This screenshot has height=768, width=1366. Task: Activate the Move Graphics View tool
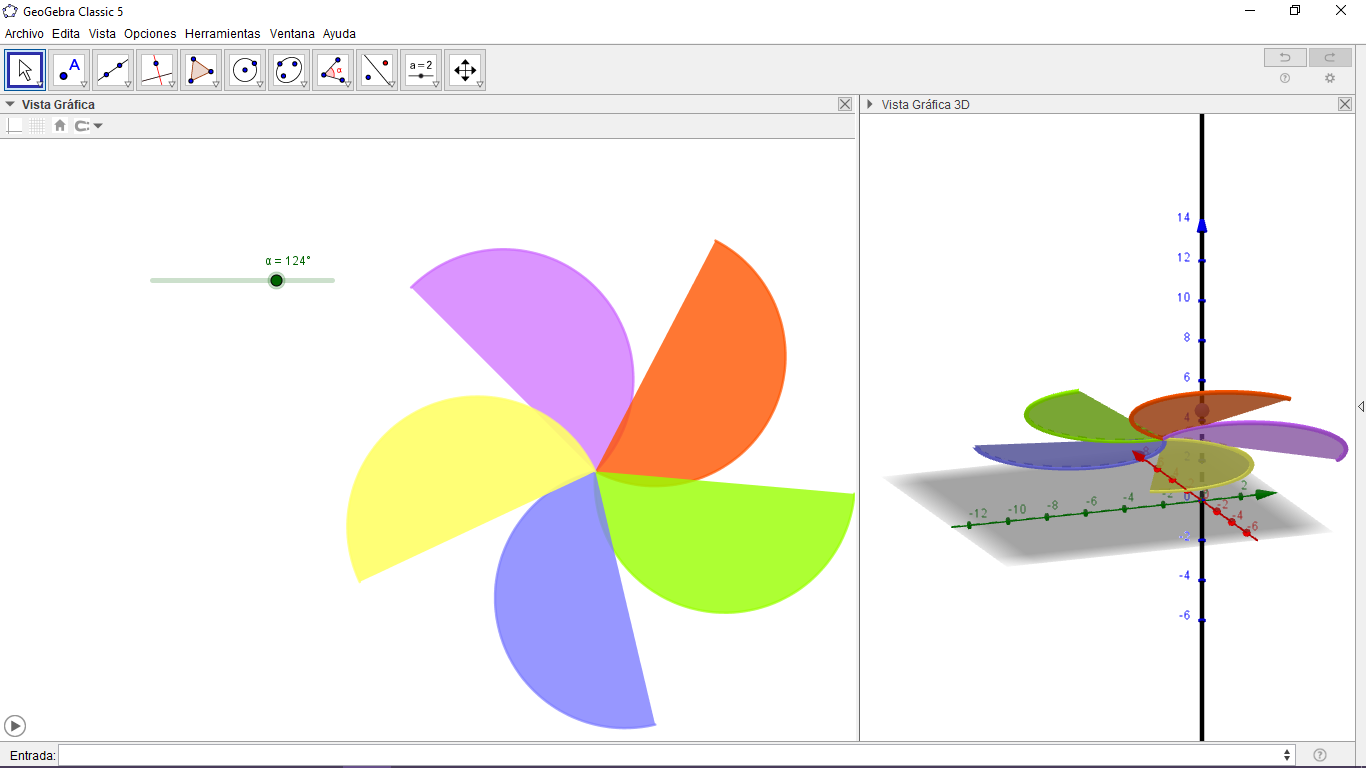(x=464, y=69)
